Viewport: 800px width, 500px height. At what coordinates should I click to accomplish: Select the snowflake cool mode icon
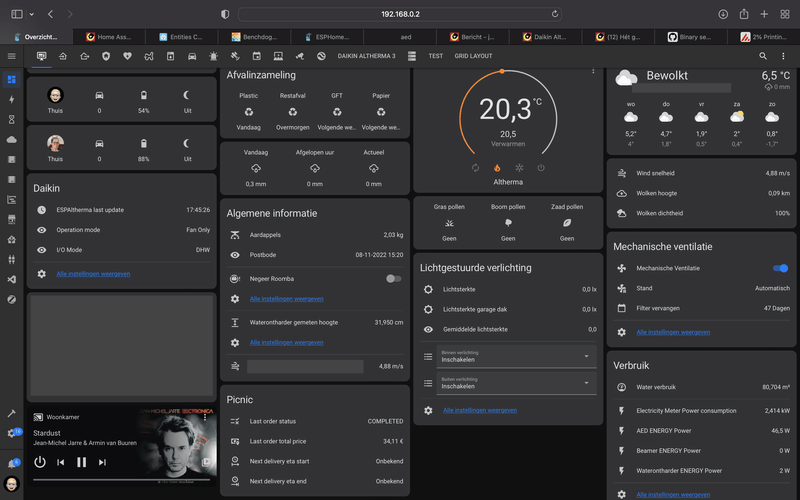519,168
